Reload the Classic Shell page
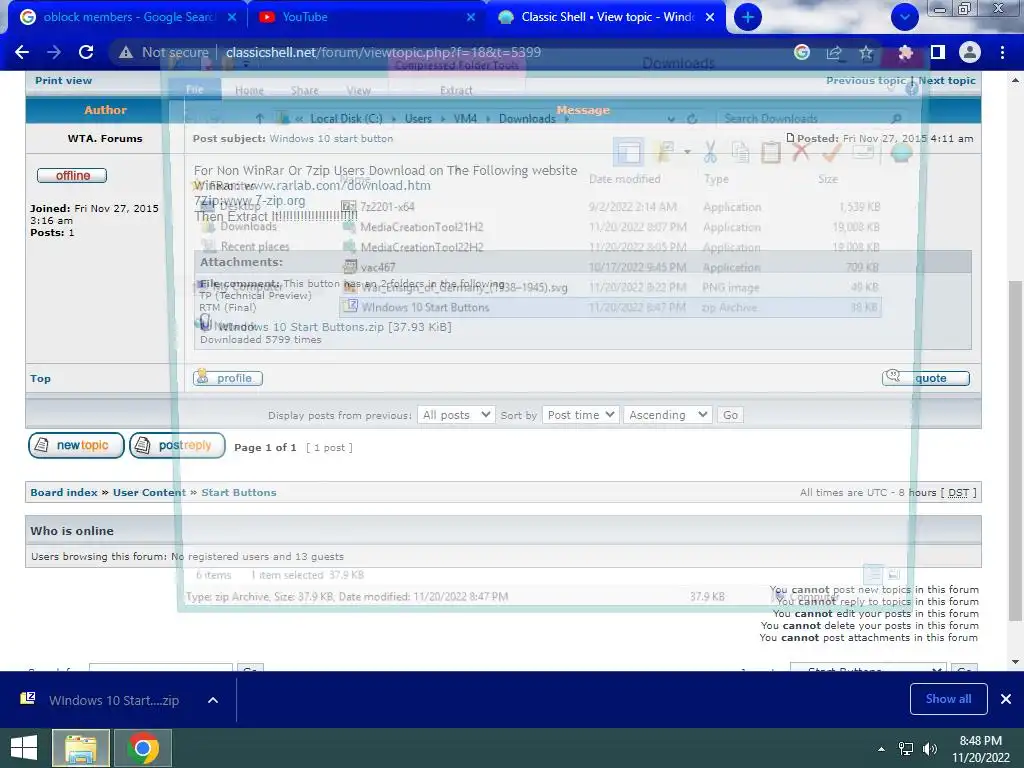1024x768 pixels. (86, 52)
